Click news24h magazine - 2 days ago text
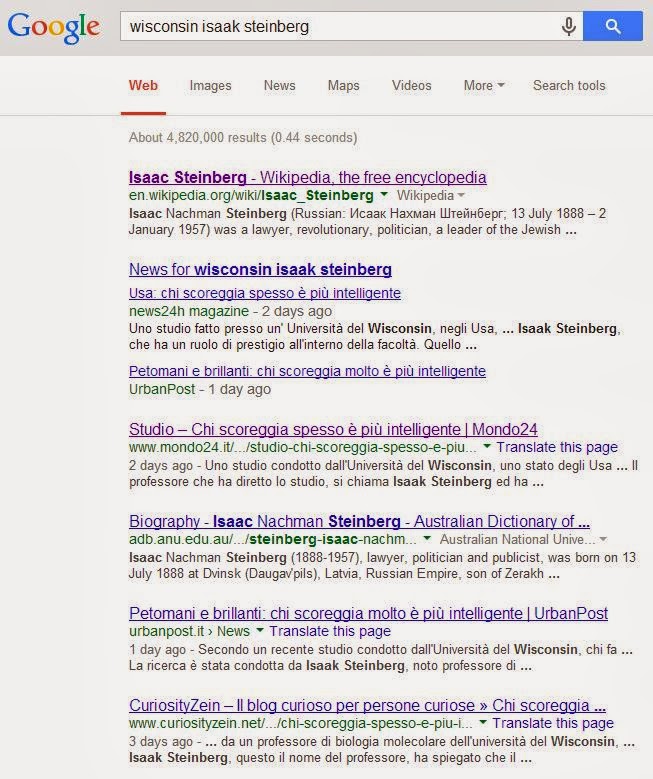The height and width of the screenshot is (779, 653). (230, 311)
